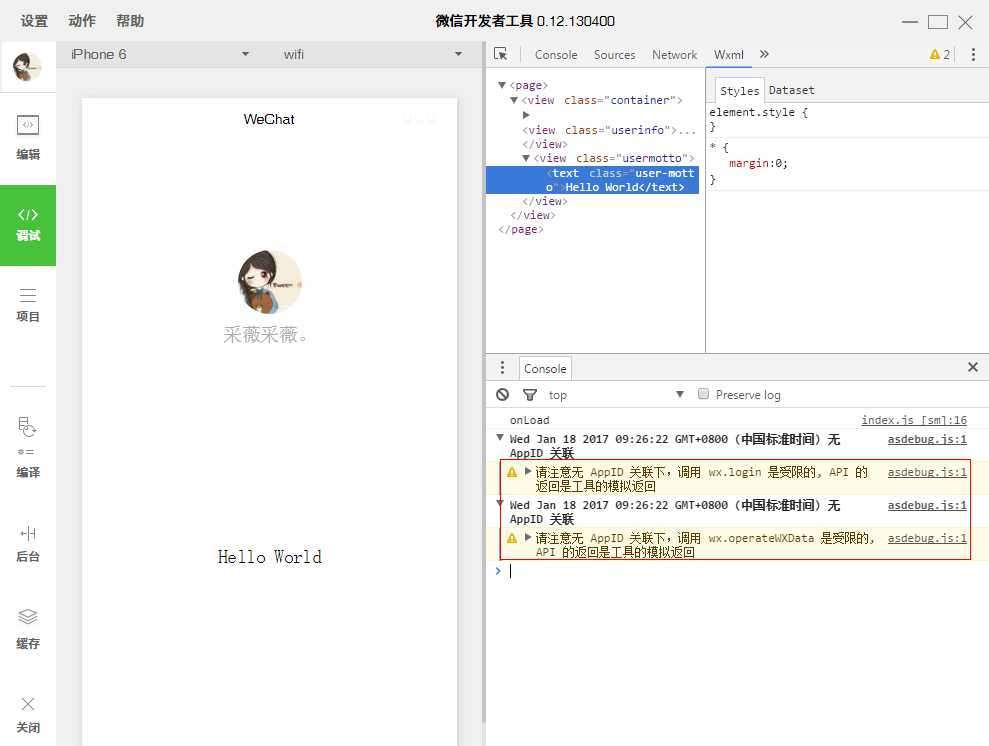Maximize the developer tools window
989x746 pixels.
938,22
